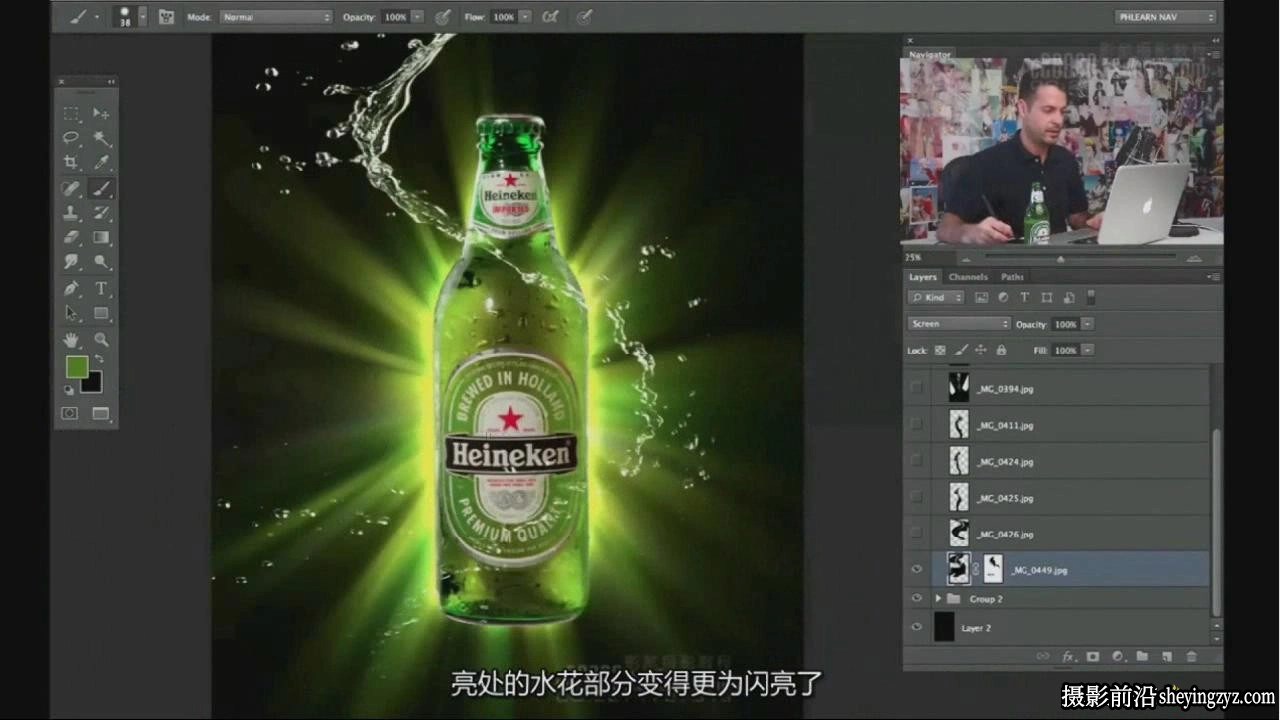Open the PHLEARN NAV workspace dropdown
1280x720 pixels.
coord(1166,17)
